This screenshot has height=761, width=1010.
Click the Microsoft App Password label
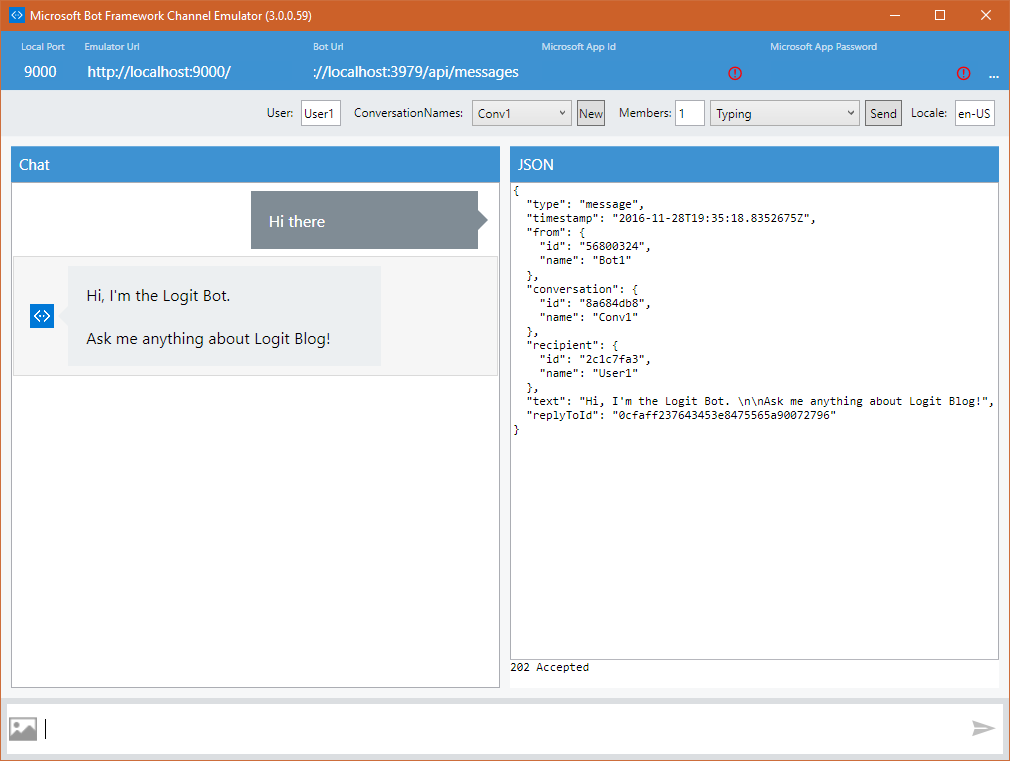[x=823, y=46]
